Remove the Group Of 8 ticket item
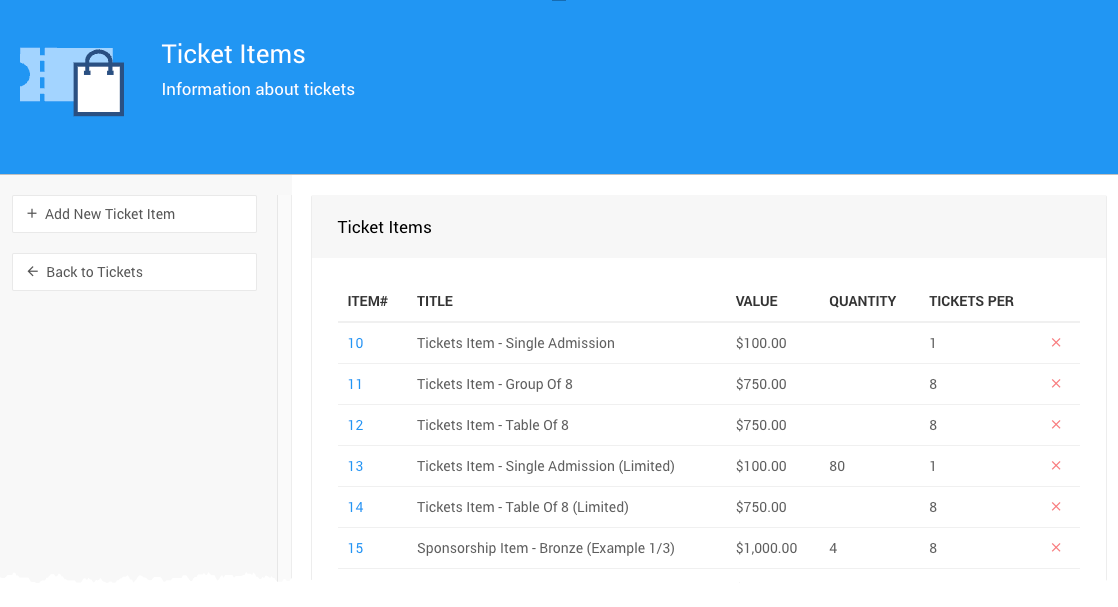 point(1056,384)
